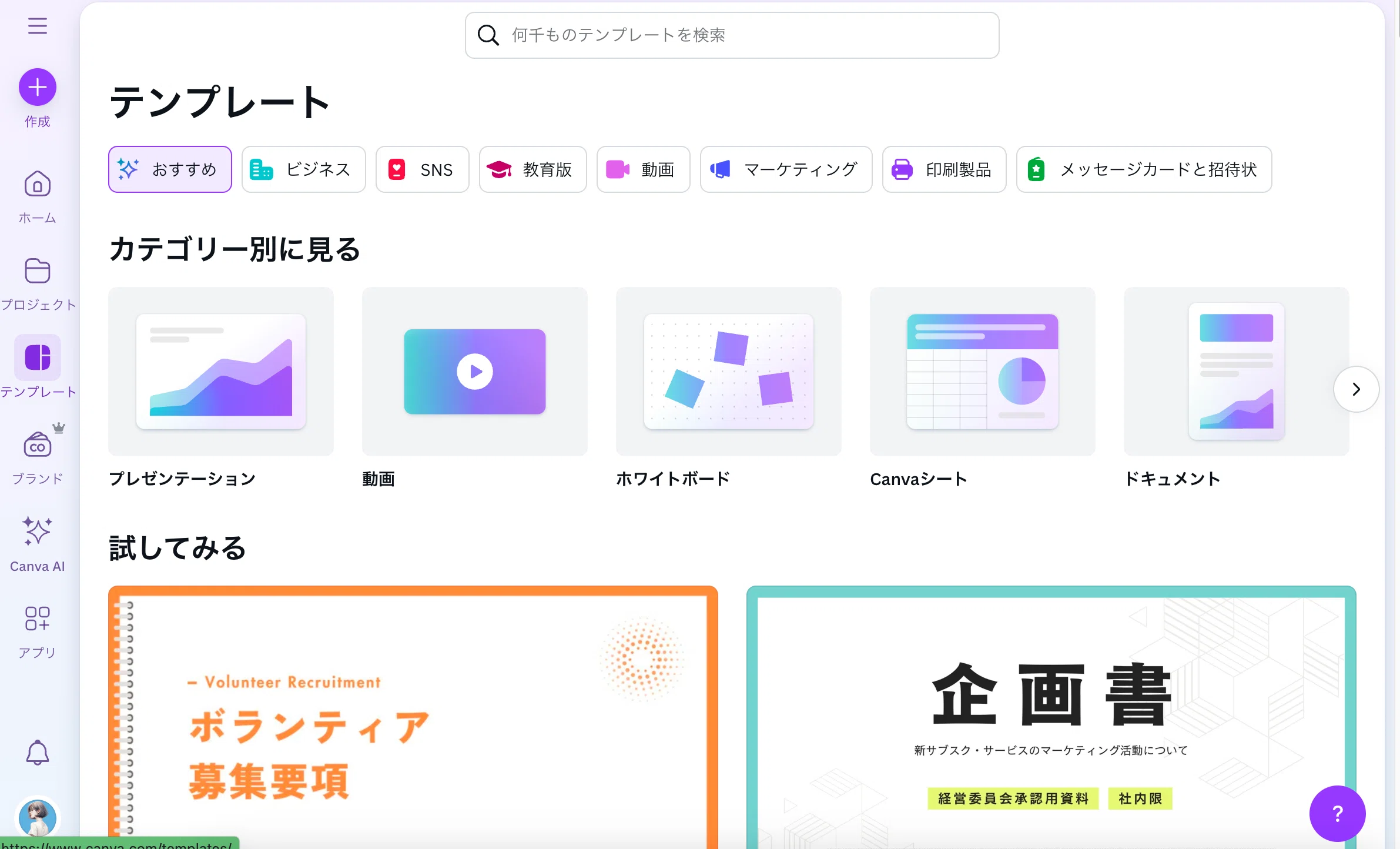The height and width of the screenshot is (849, 1400).
Task: Open the Canvaシート category card
Action: (983, 372)
